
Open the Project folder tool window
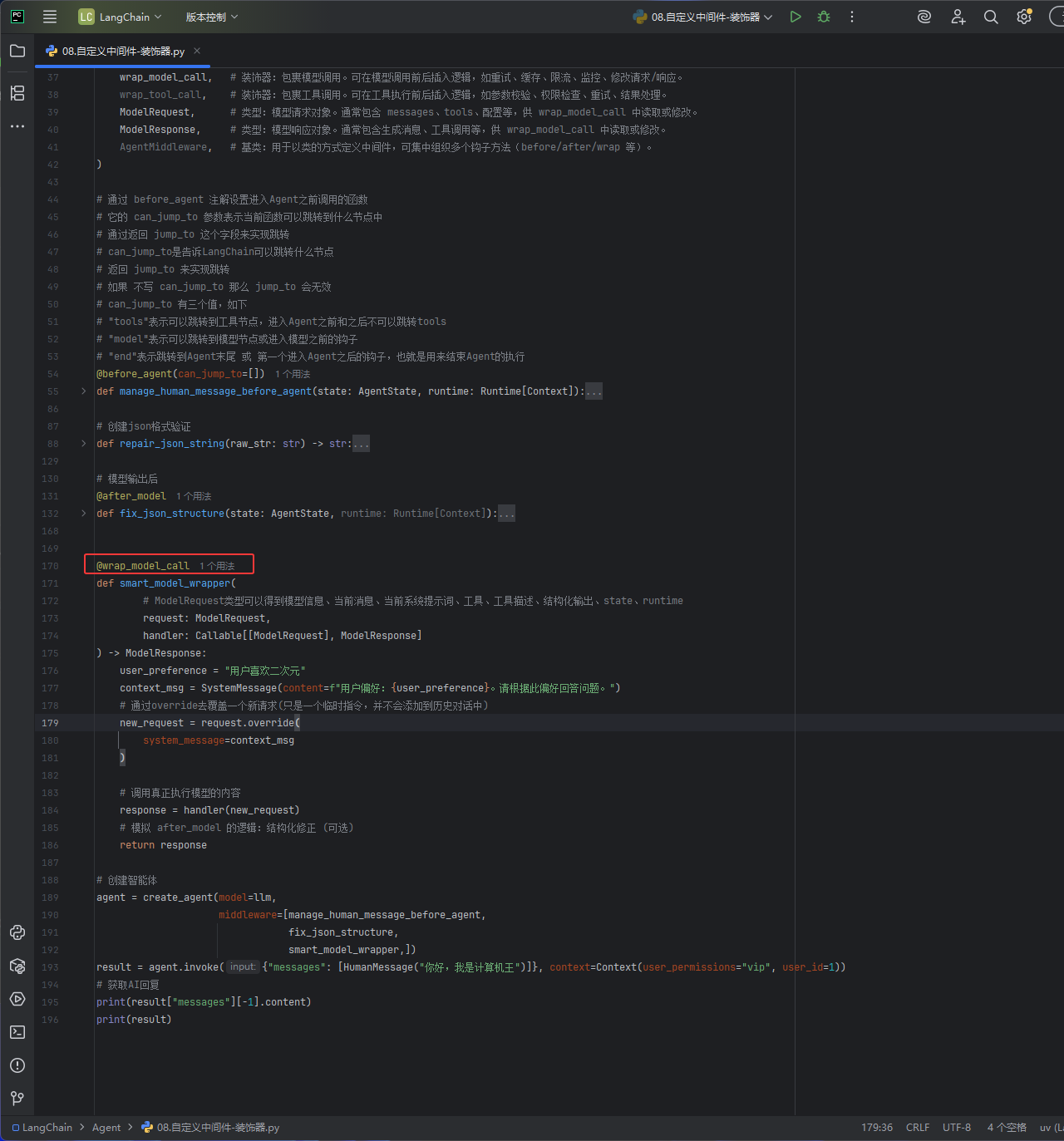point(17,51)
